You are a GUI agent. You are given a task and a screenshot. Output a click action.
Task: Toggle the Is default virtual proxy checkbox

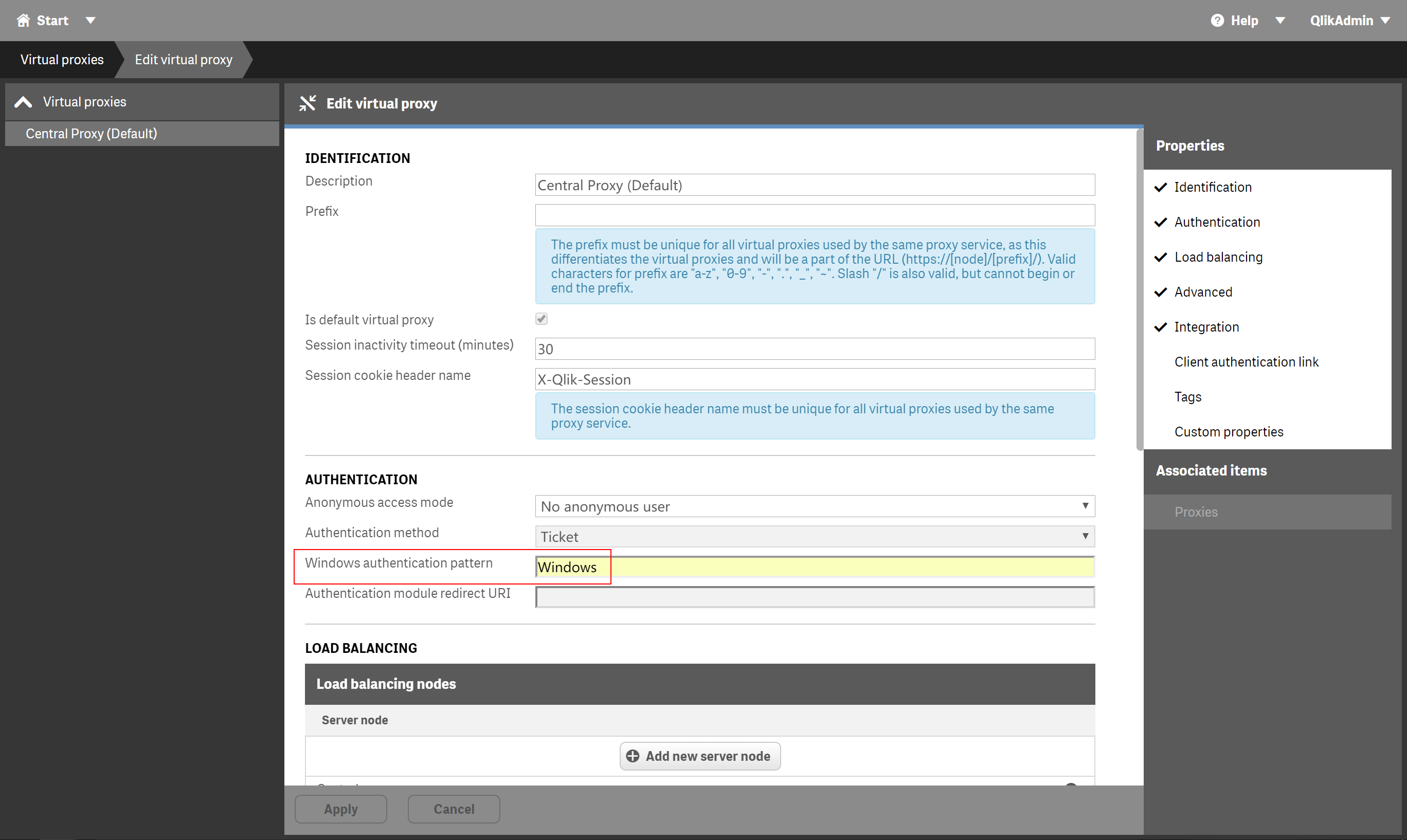click(x=542, y=319)
